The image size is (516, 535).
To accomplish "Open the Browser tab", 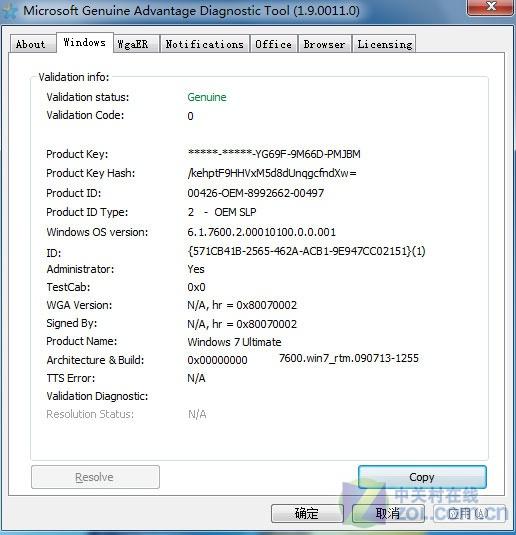I will tap(325, 44).
